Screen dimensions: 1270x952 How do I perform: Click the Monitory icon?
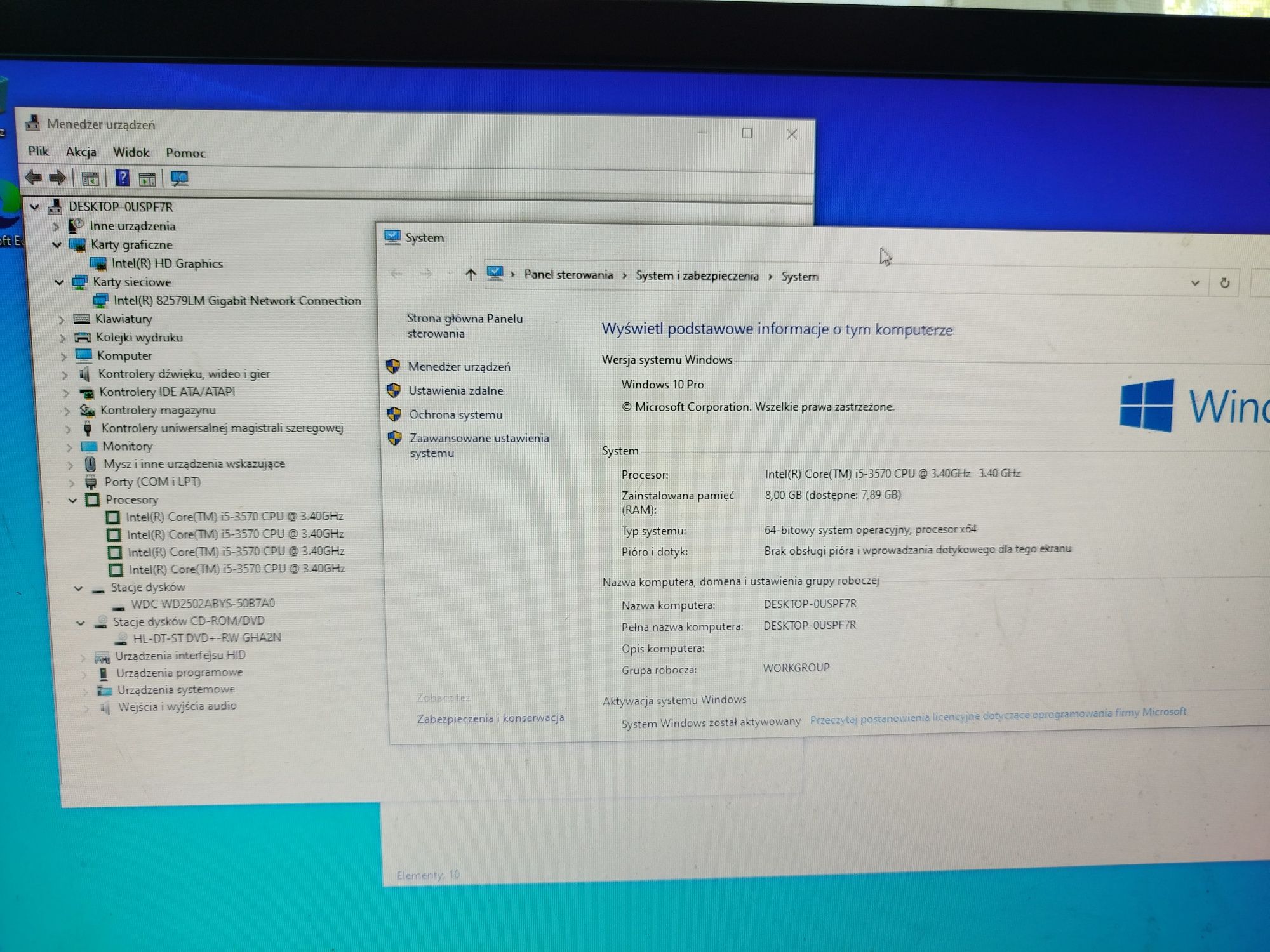point(88,446)
